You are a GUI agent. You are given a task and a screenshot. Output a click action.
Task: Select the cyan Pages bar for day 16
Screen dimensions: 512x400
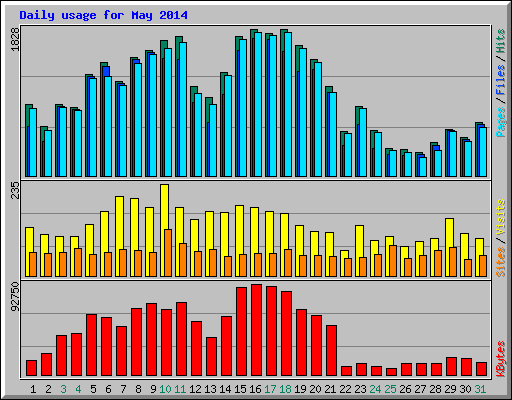coord(258,104)
